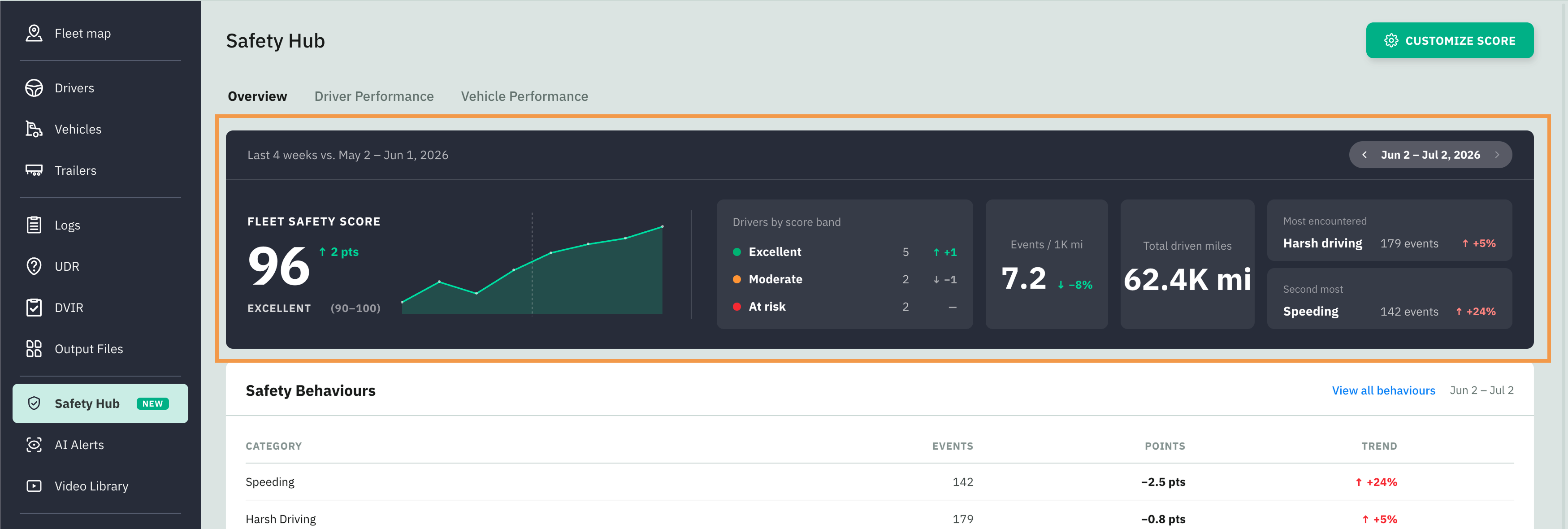Viewport: 1568px width, 529px height.
Task: Open the Speeding row in Safety Behaviours
Action: [x=879, y=482]
